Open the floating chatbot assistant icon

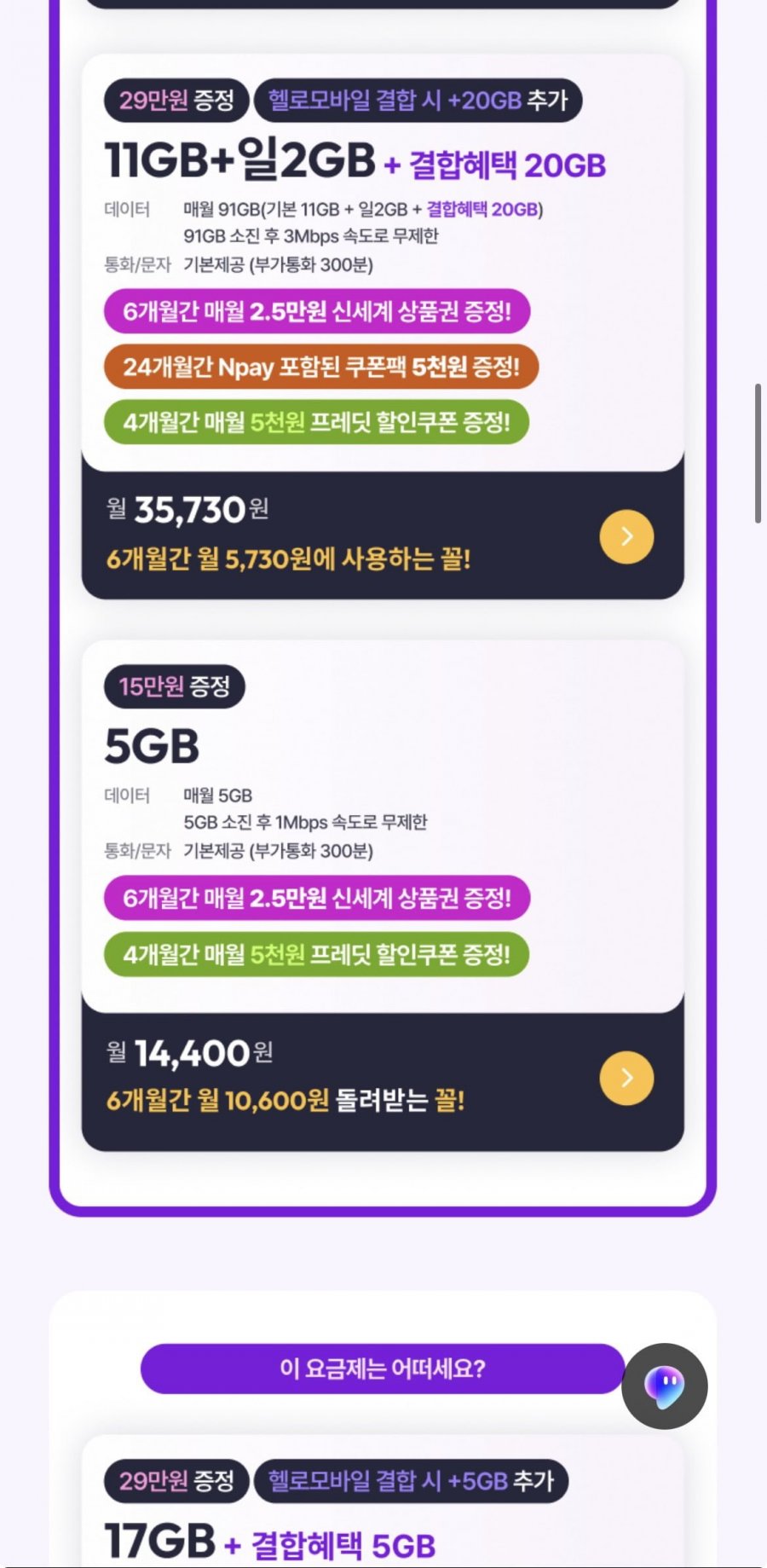[665, 1386]
